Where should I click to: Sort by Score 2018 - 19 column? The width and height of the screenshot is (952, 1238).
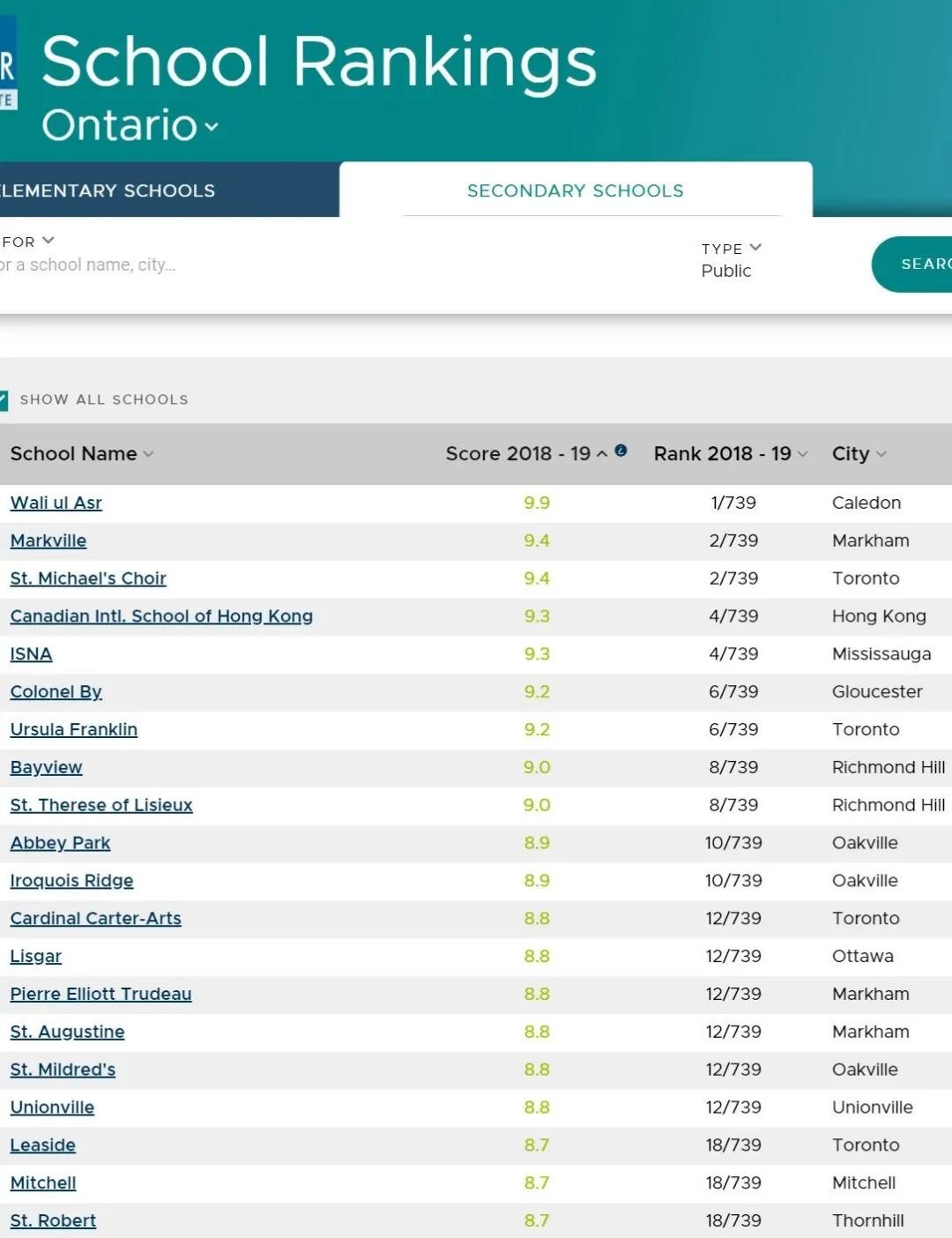click(526, 453)
